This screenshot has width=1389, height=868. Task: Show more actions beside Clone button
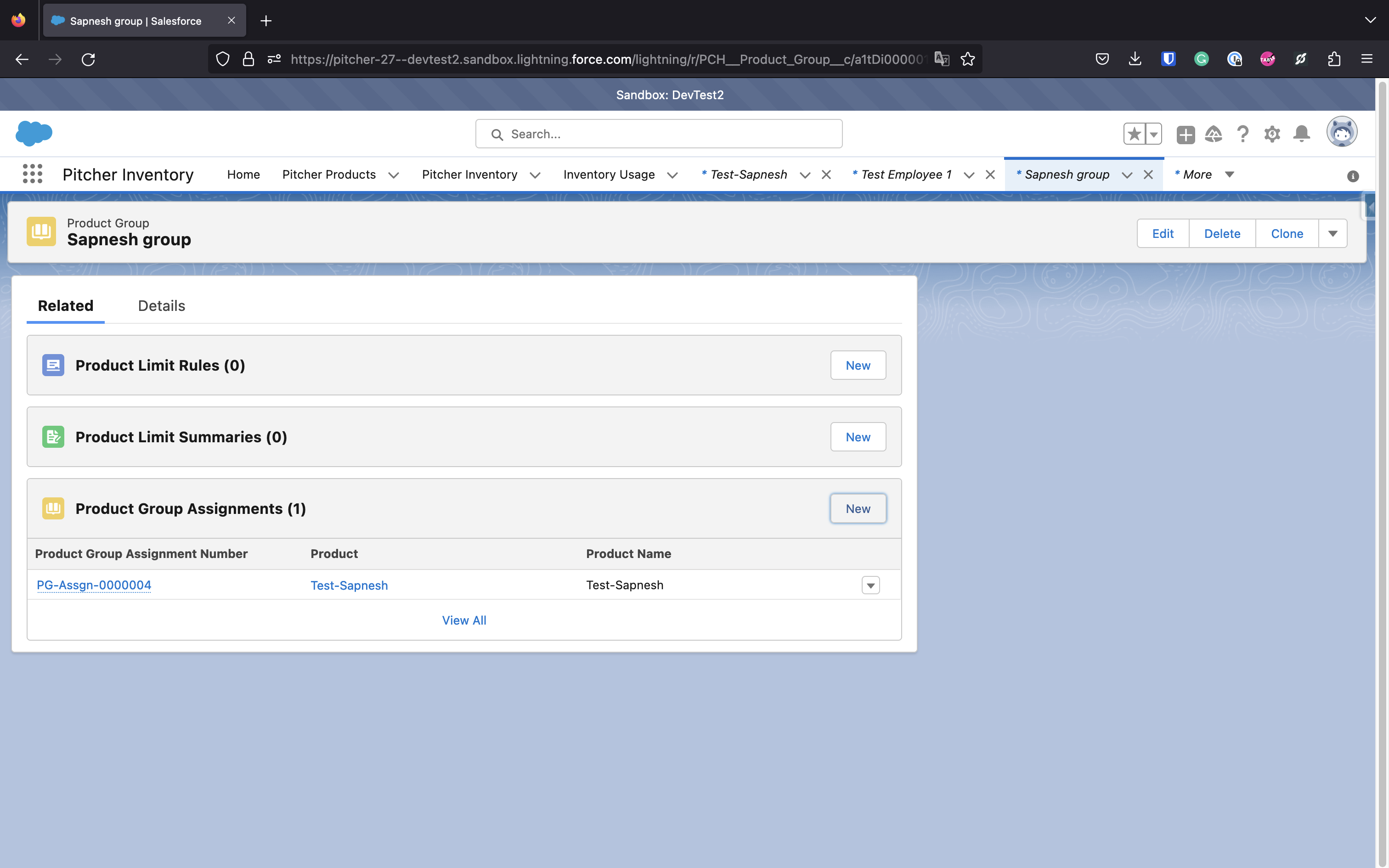(1333, 234)
